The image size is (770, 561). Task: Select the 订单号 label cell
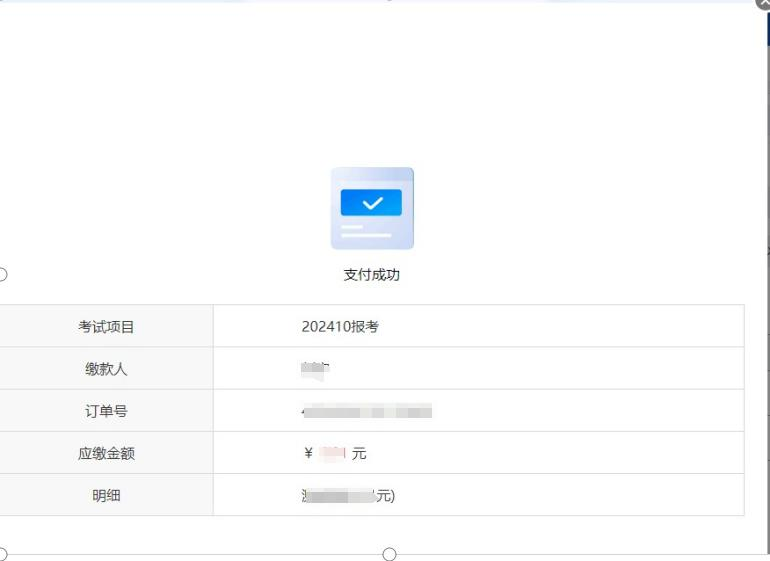pyautogui.click(x=106, y=411)
